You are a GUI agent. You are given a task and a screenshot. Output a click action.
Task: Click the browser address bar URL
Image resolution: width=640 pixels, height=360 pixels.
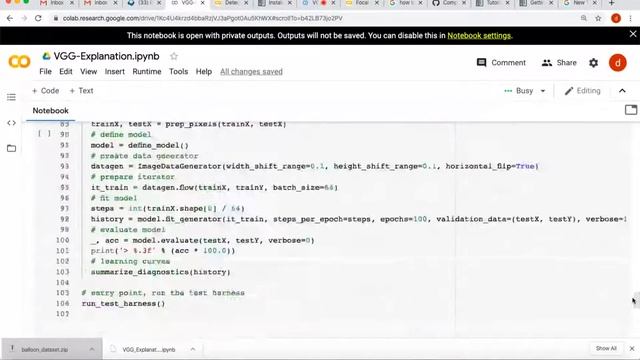point(202,18)
